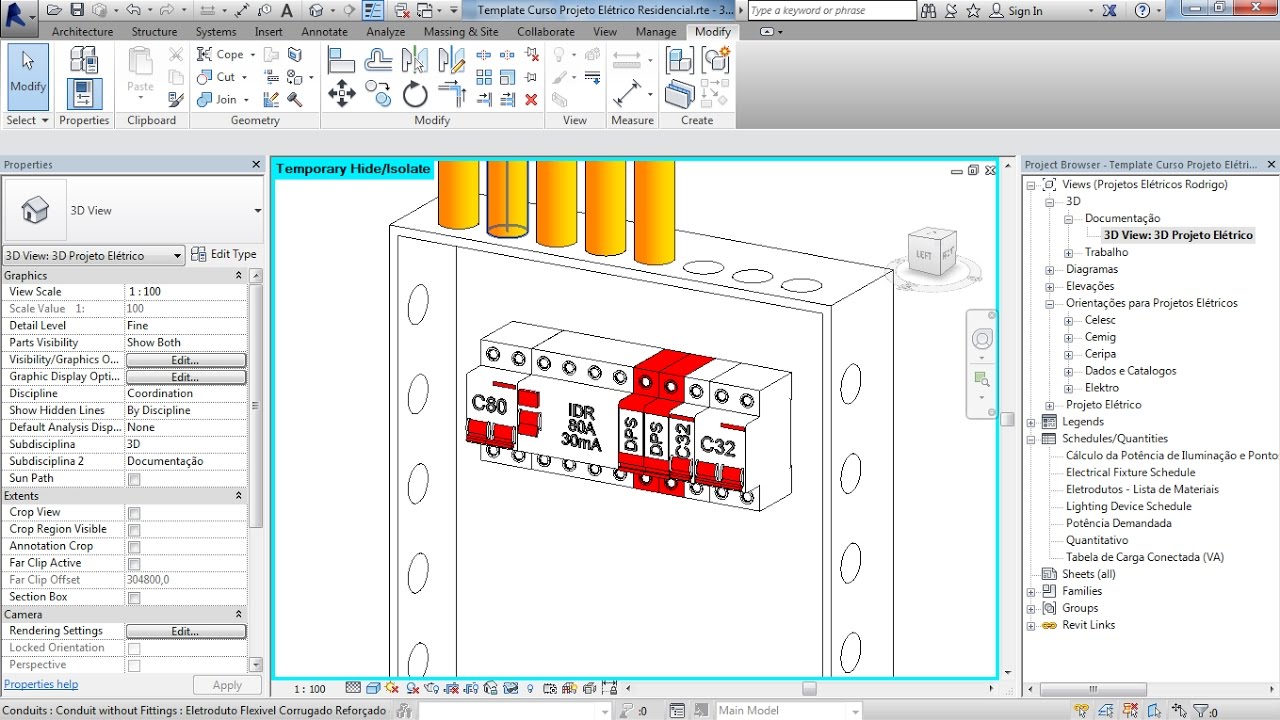Select the large Modify arrow tool
Screen dimensions: 1280x720
pos(28,76)
